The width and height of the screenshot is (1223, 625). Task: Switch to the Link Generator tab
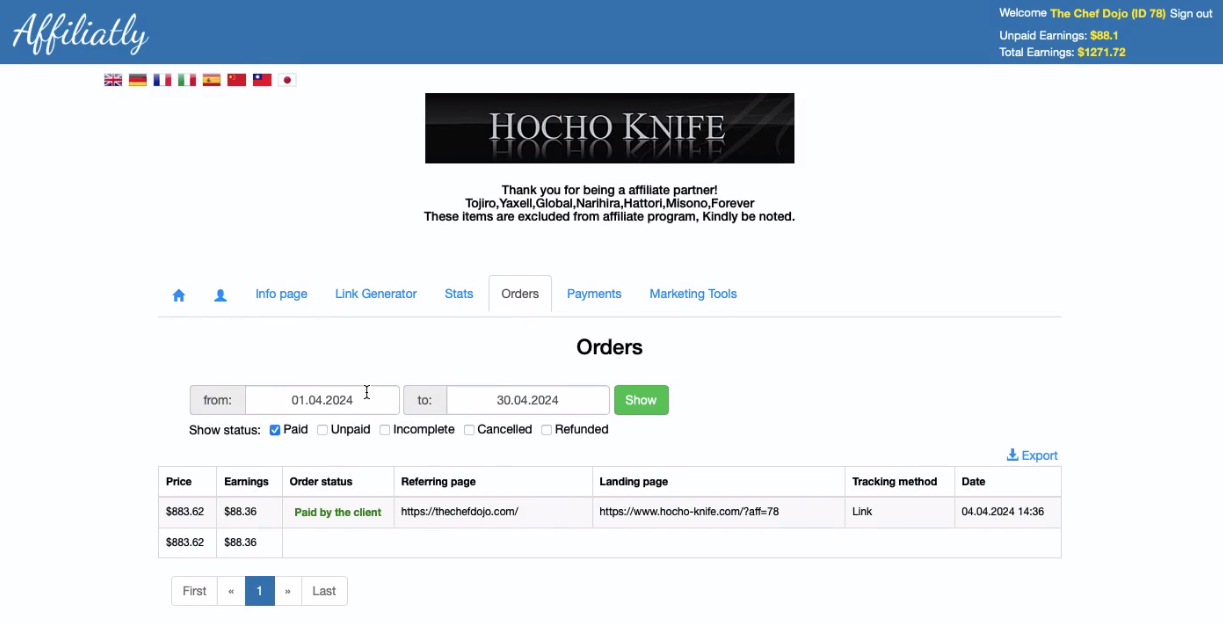pyautogui.click(x=376, y=294)
